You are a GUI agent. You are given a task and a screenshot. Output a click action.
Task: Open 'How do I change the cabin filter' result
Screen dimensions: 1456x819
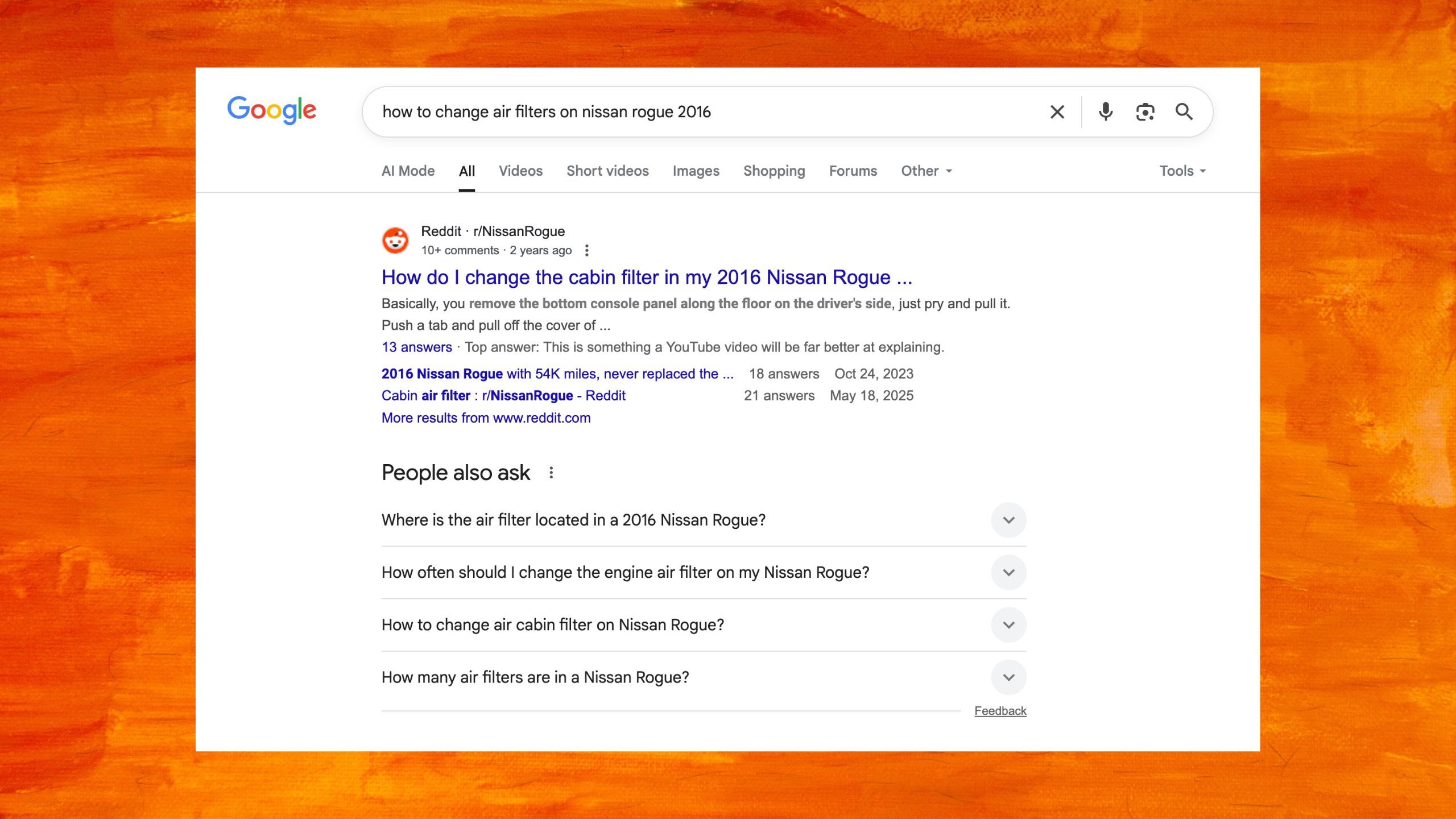[x=647, y=277]
